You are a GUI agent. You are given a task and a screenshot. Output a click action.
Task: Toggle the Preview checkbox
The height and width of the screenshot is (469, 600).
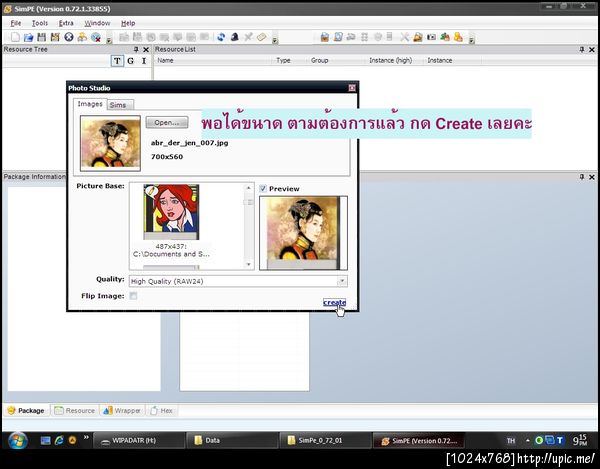point(263,188)
